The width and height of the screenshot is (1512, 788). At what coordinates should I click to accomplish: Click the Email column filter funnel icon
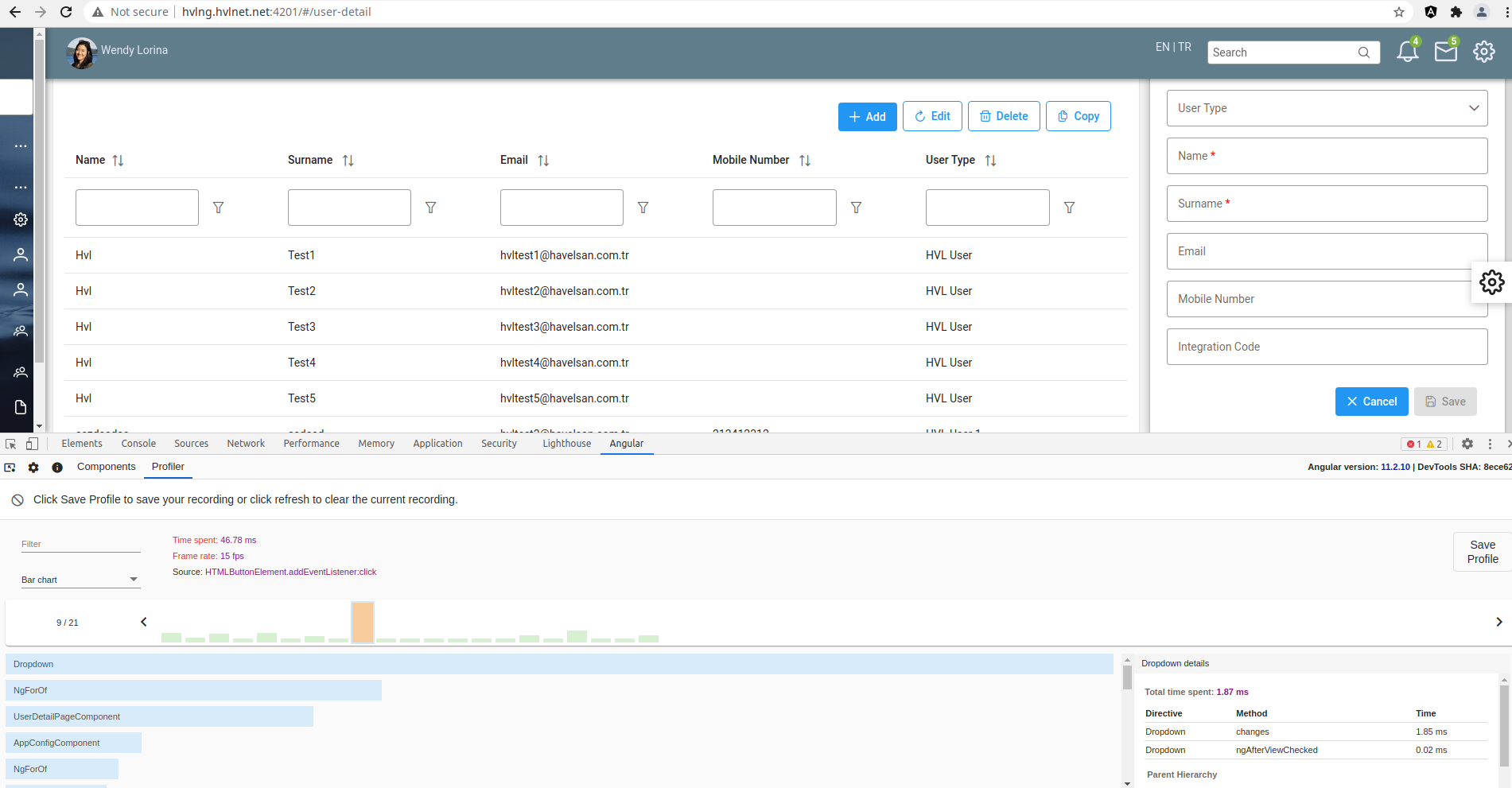click(643, 208)
